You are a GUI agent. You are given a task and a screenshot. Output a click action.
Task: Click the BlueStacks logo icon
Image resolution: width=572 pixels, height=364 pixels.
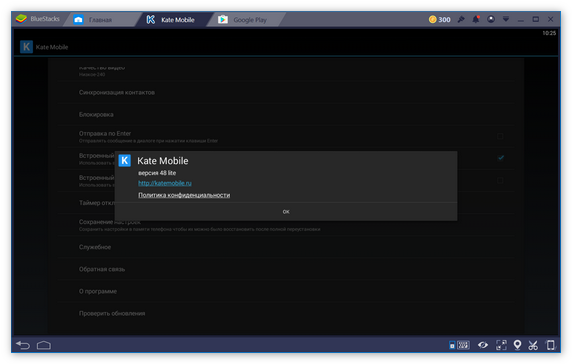pos(22,19)
